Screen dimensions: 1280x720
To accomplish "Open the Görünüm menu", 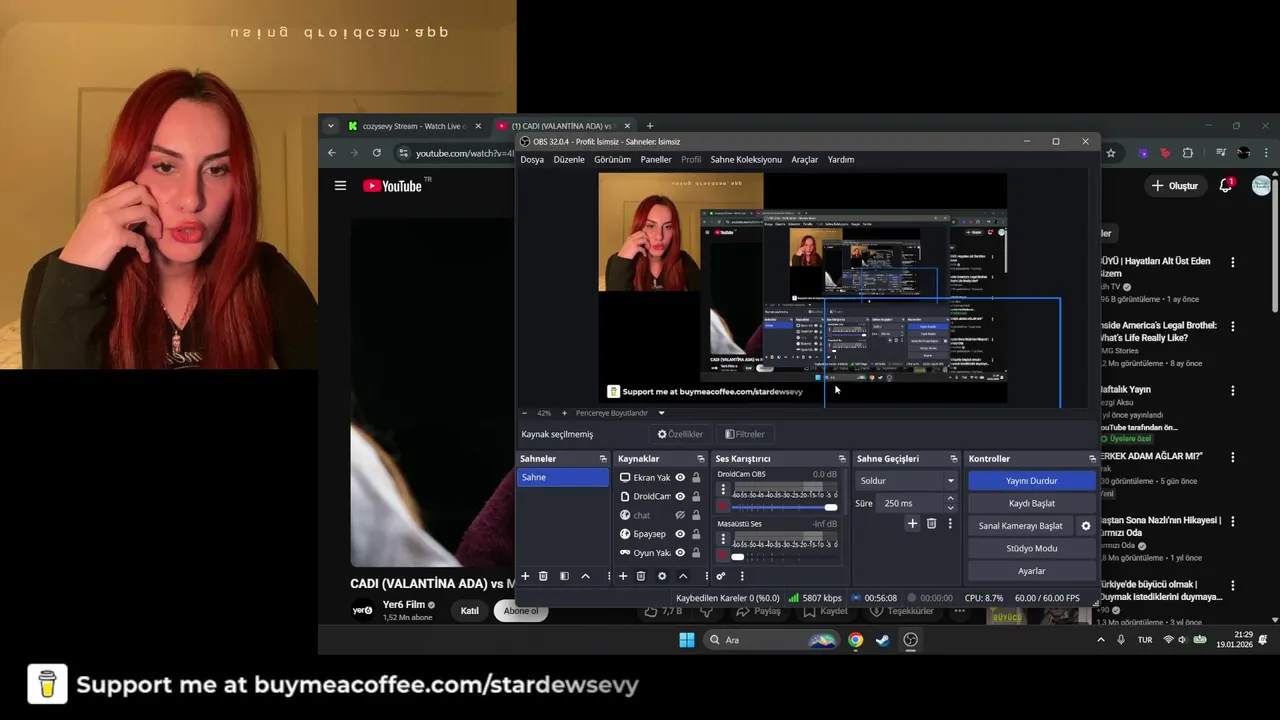I will tap(612, 160).
